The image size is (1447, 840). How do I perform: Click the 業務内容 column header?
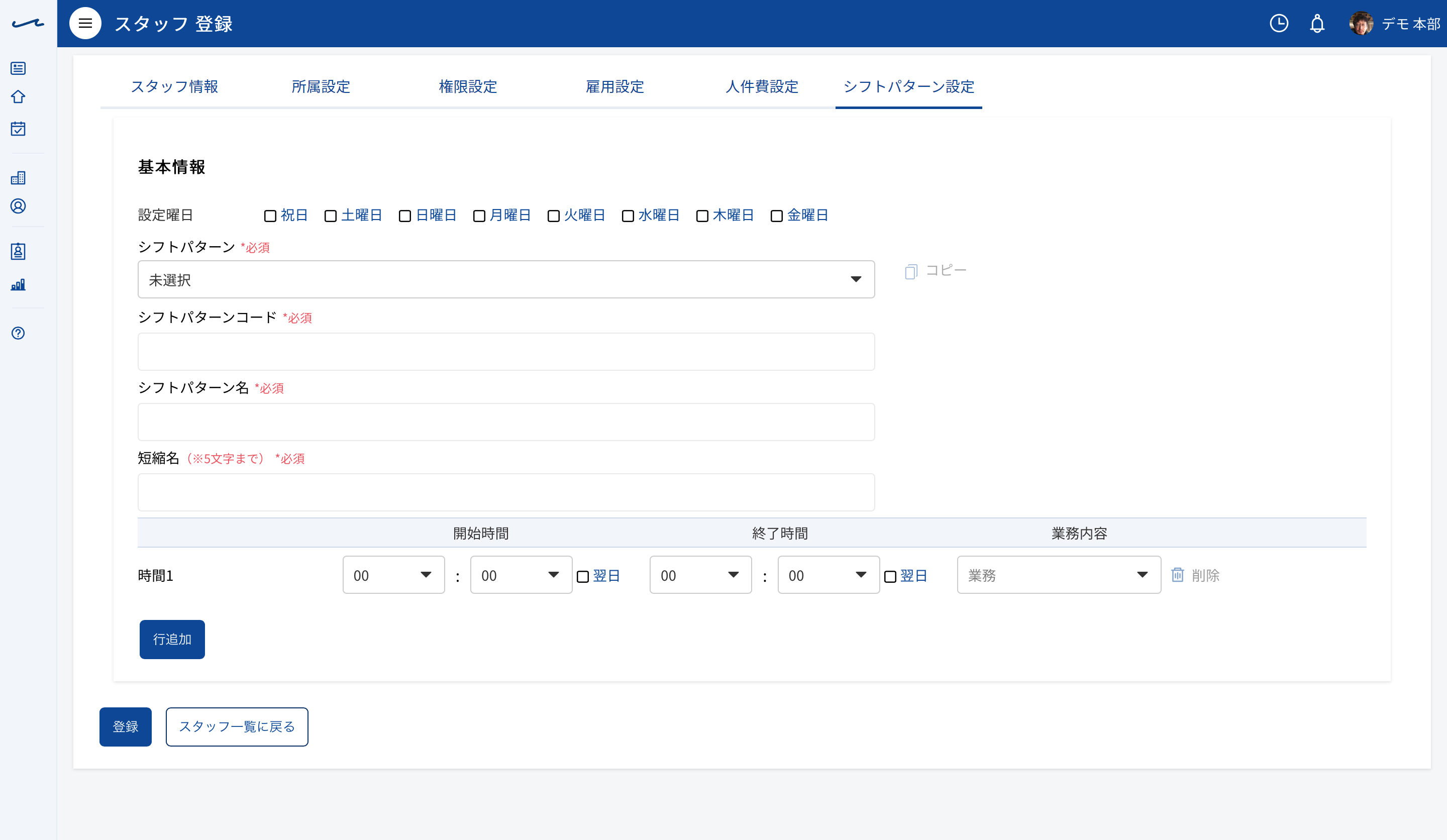(x=1079, y=534)
